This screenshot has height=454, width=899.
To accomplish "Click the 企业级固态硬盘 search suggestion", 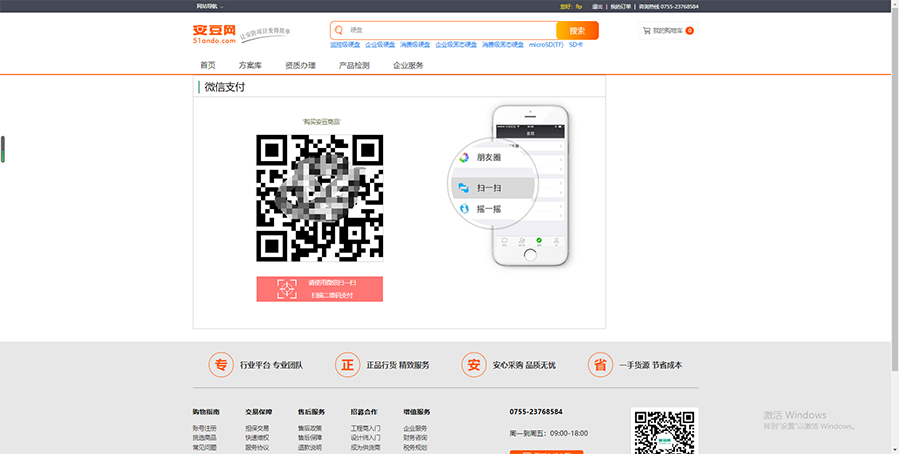I will (x=456, y=45).
